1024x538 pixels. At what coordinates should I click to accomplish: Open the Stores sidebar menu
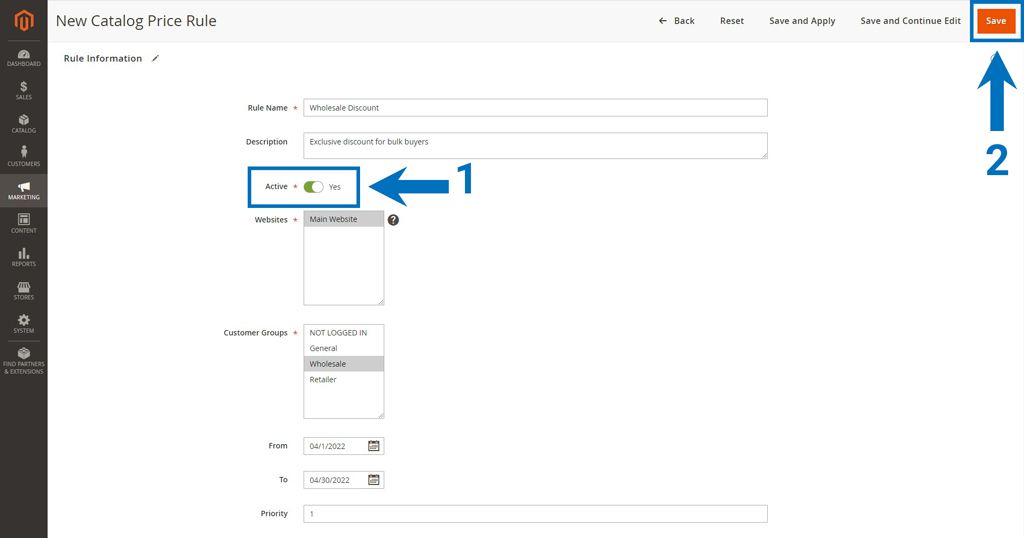(x=24, y=291)
